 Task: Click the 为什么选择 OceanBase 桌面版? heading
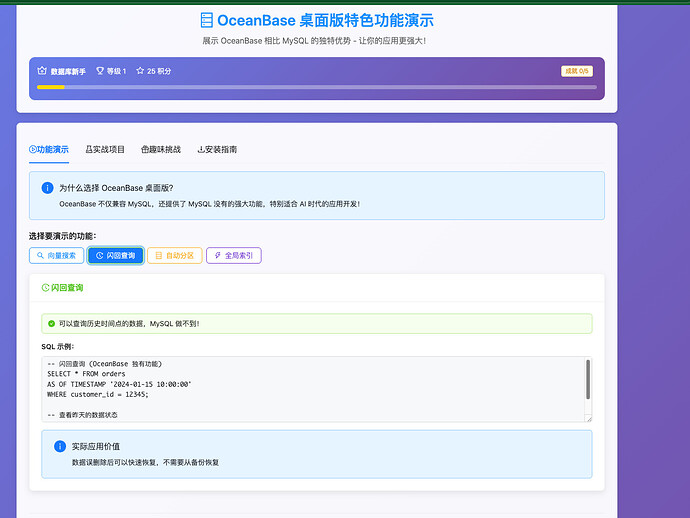click(x=116, y=188)
